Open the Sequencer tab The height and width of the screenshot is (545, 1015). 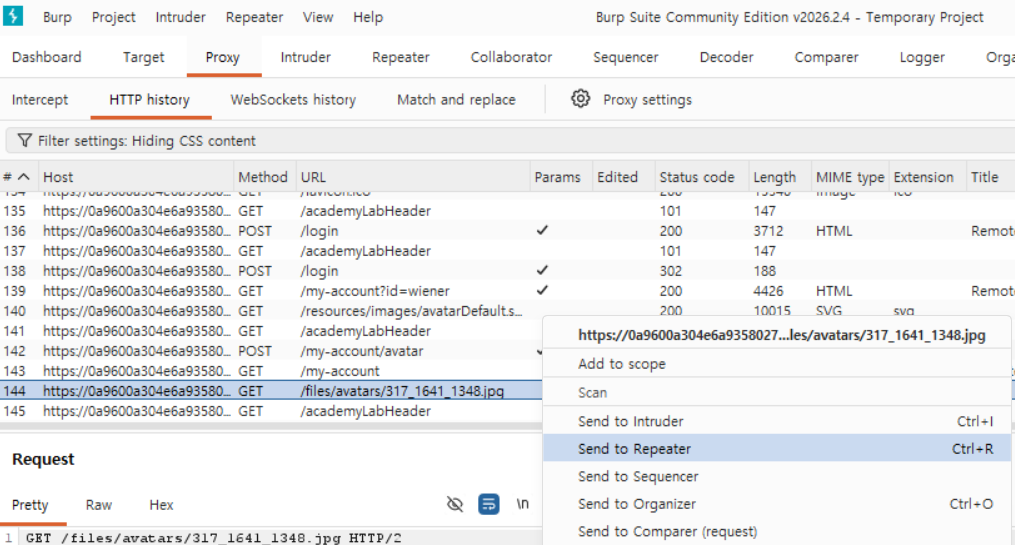tap(625, 57)
